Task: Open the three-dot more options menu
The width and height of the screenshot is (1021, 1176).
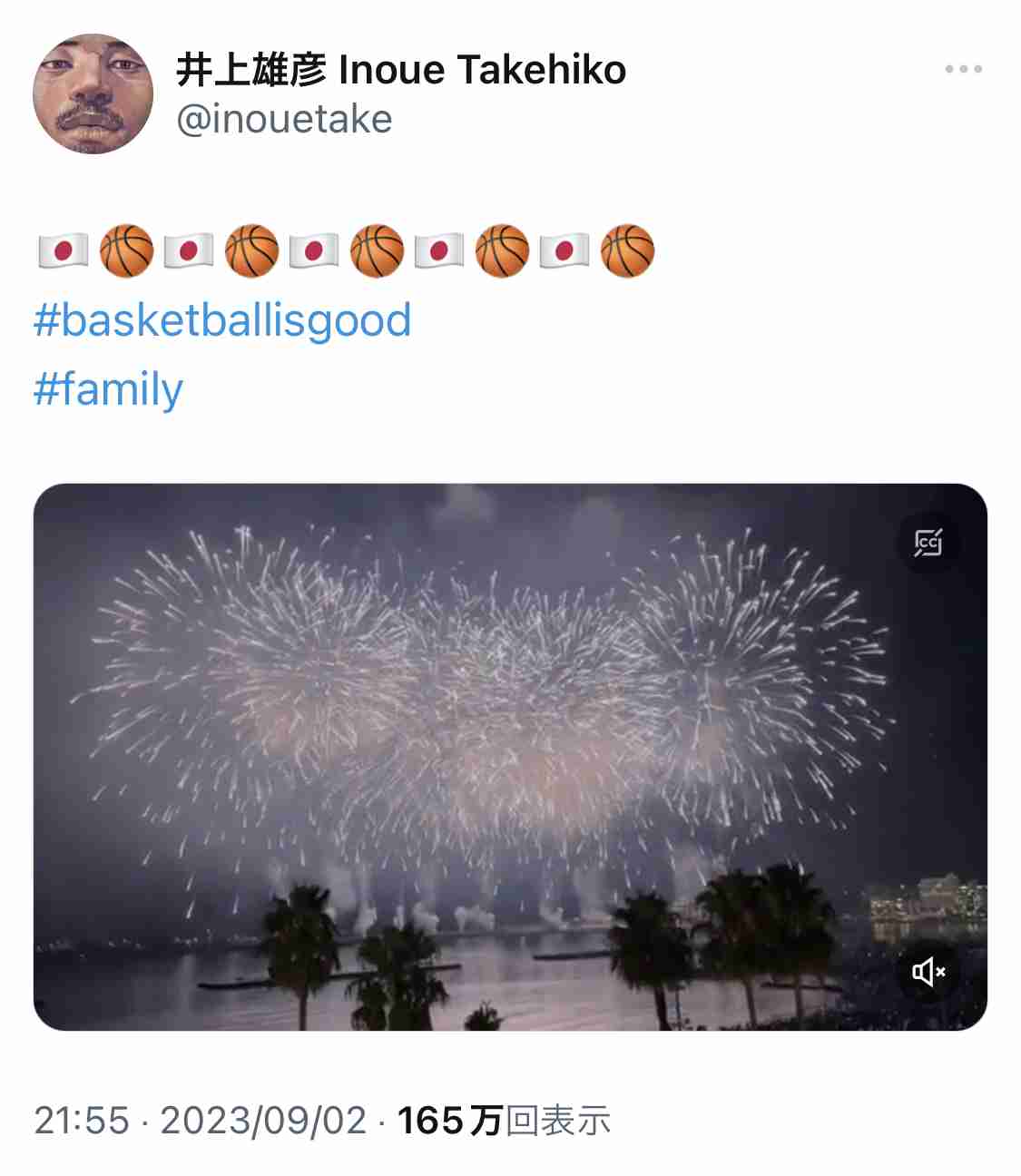Action: [x=963, y=69]
